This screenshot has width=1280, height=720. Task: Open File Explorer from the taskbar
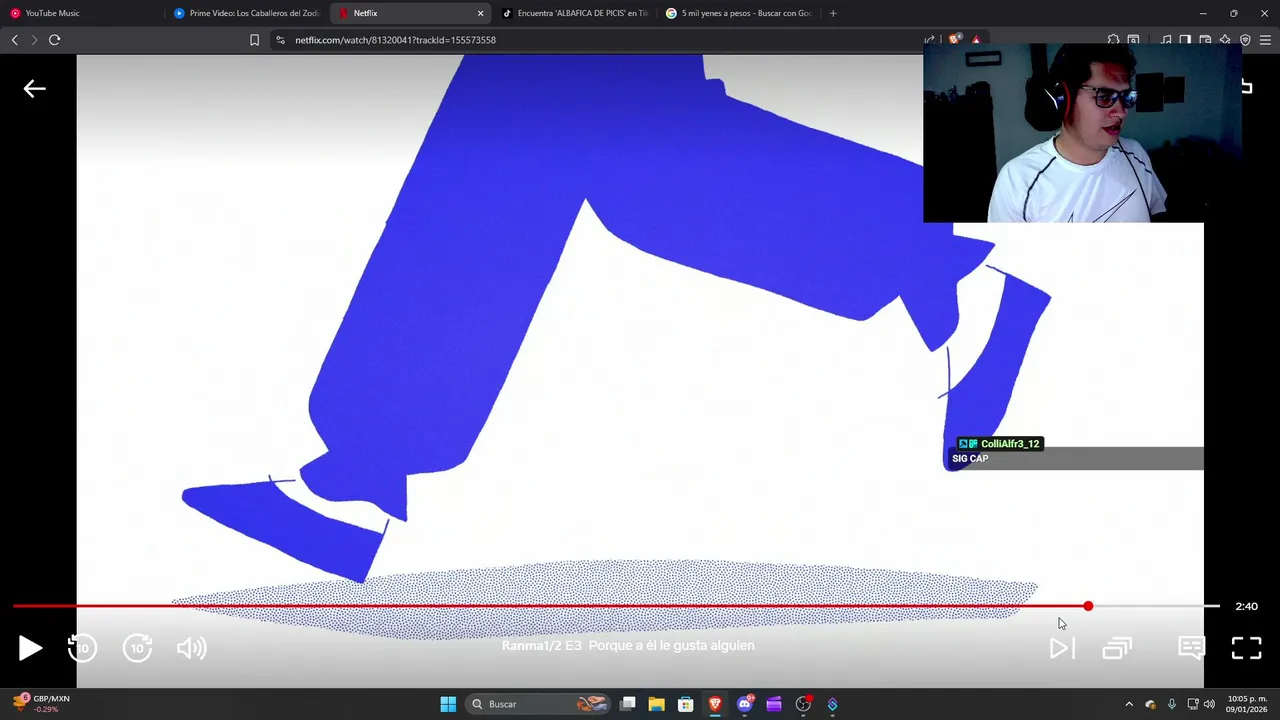point(656,704)
